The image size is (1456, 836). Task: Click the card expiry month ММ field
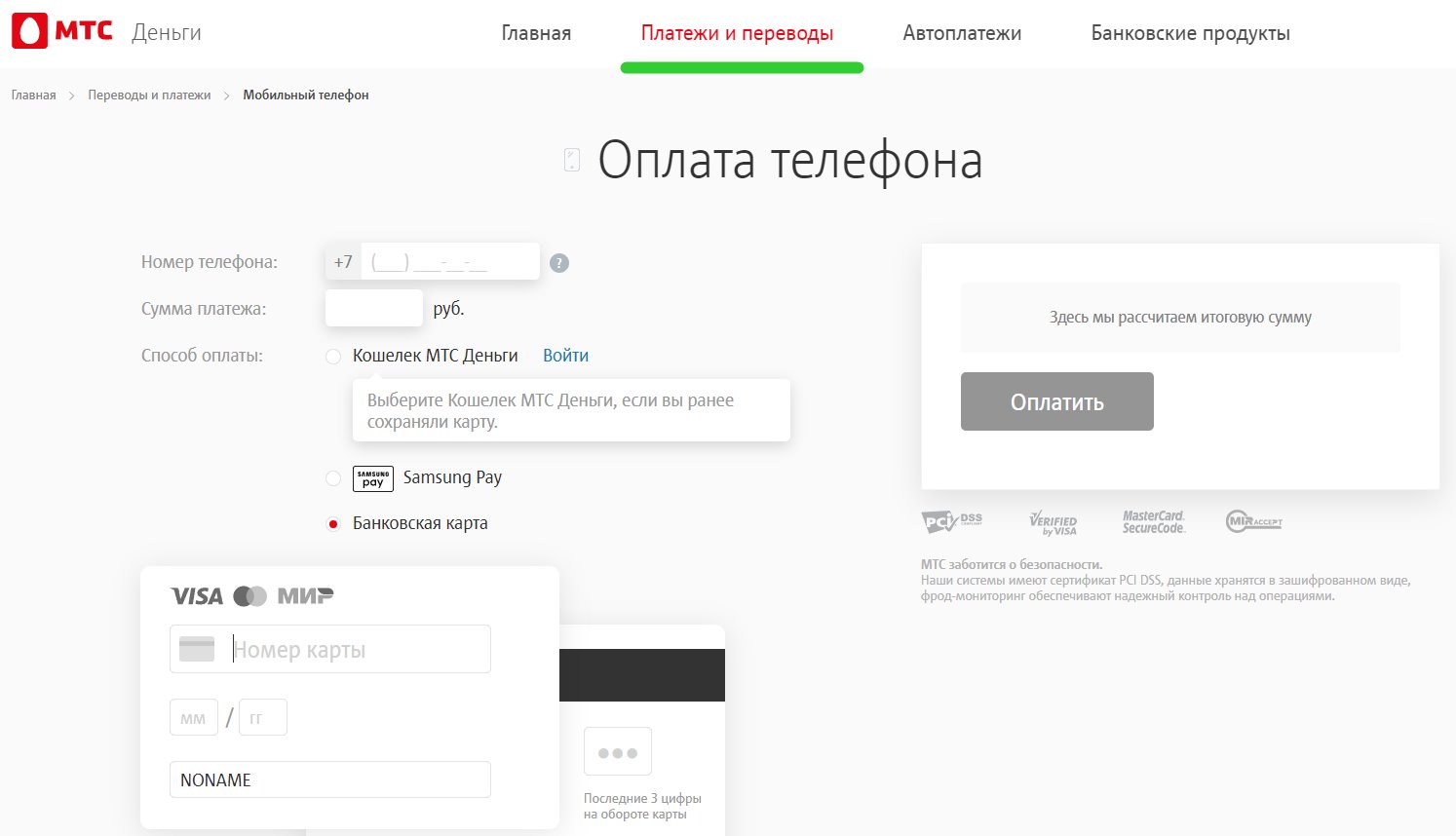click(193, 718)
